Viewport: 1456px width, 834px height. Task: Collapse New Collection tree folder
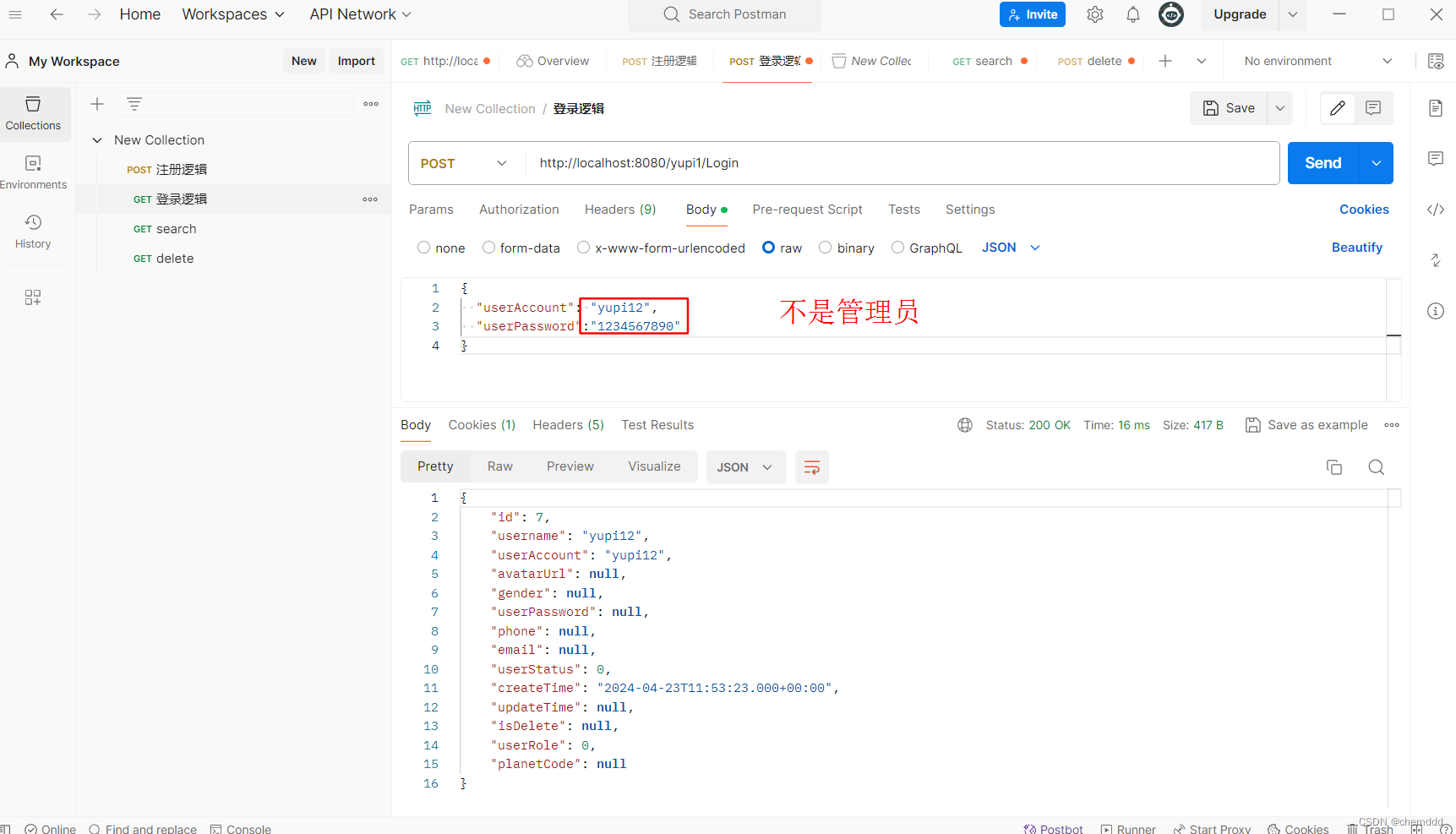(x=97, y=140)
